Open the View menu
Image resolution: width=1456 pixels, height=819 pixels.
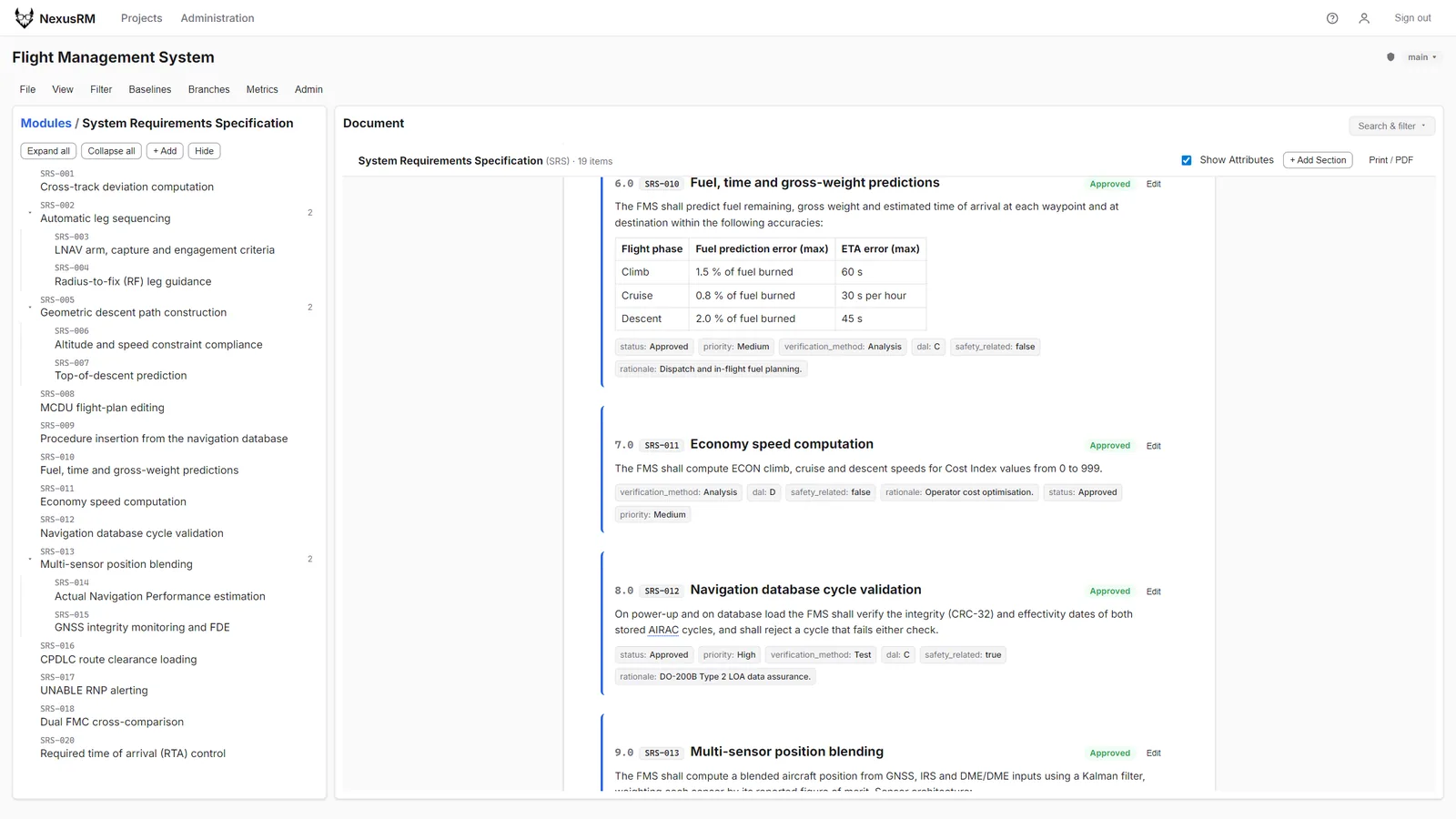[x=63, y=89]
